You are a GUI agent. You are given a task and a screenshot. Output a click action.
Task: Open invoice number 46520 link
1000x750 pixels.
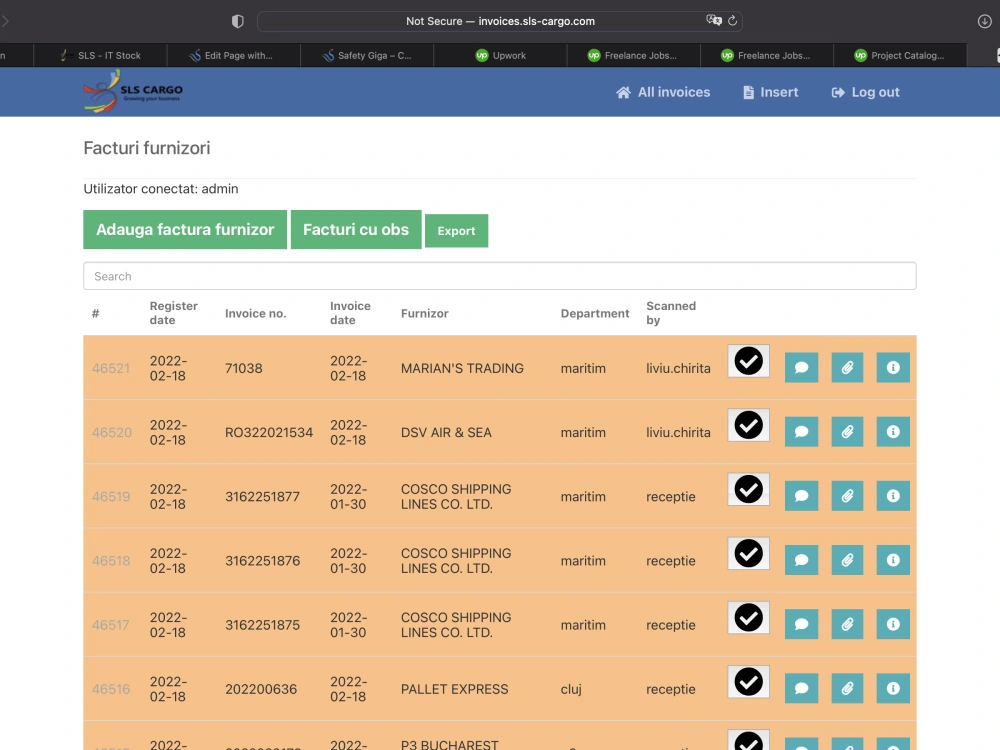click(x=112, y=432)
